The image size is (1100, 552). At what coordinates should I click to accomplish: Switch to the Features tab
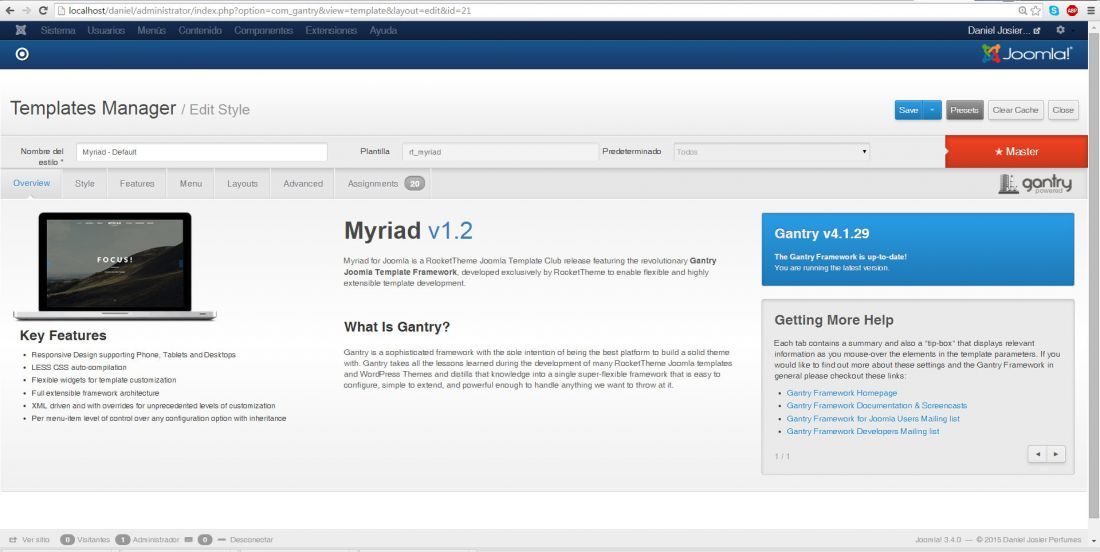pos(137,184)
